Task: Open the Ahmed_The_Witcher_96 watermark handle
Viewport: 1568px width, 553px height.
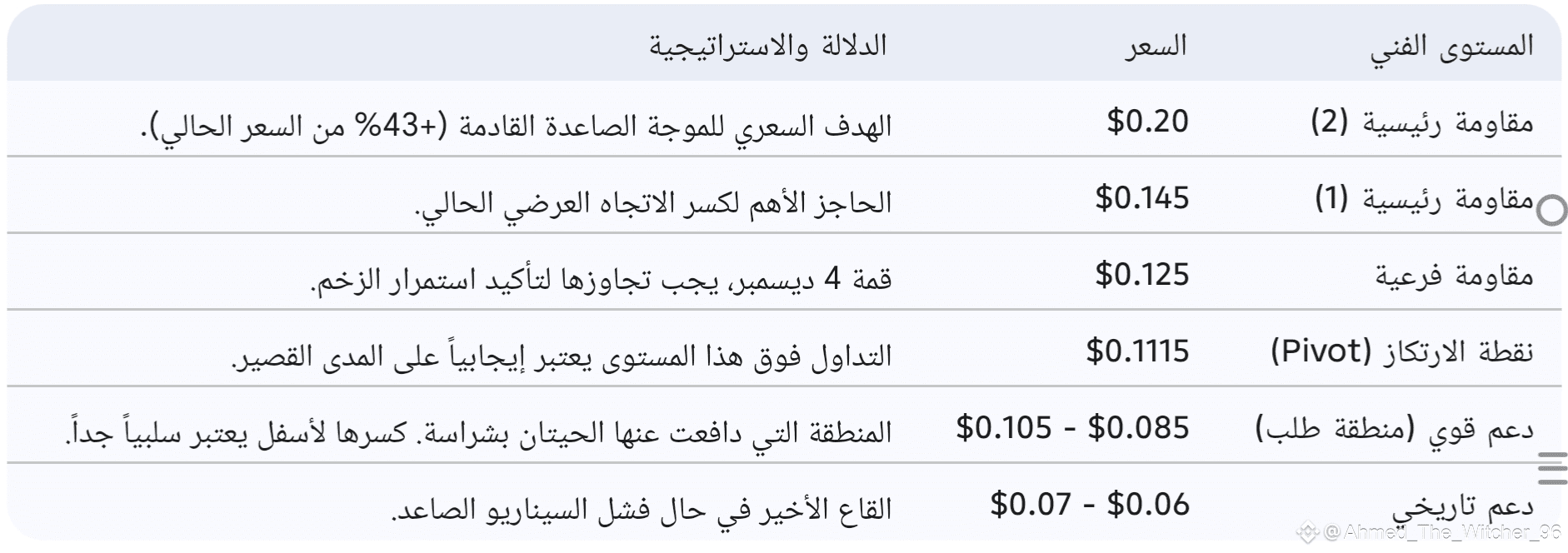Action: tap(1440, 533)
